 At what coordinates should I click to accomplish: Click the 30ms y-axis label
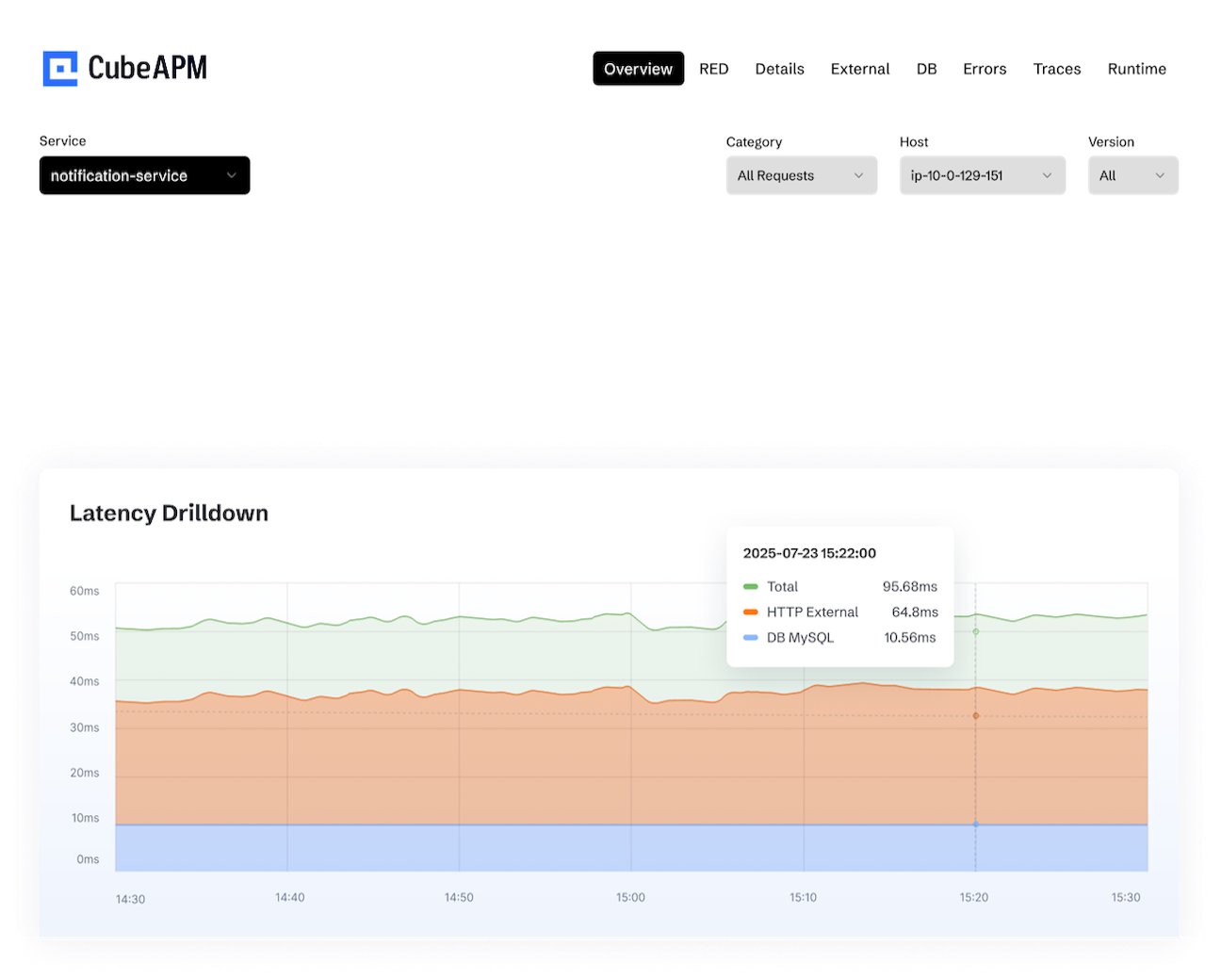click(84, 727)
